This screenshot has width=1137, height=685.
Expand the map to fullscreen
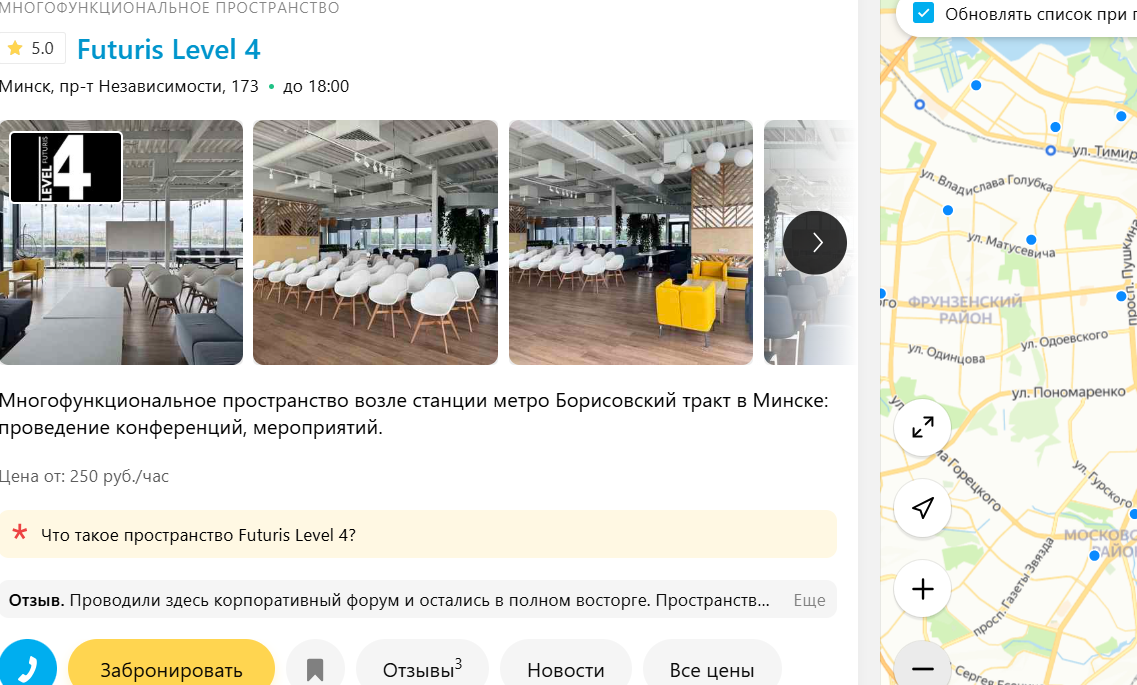click(x=922, y=428)
